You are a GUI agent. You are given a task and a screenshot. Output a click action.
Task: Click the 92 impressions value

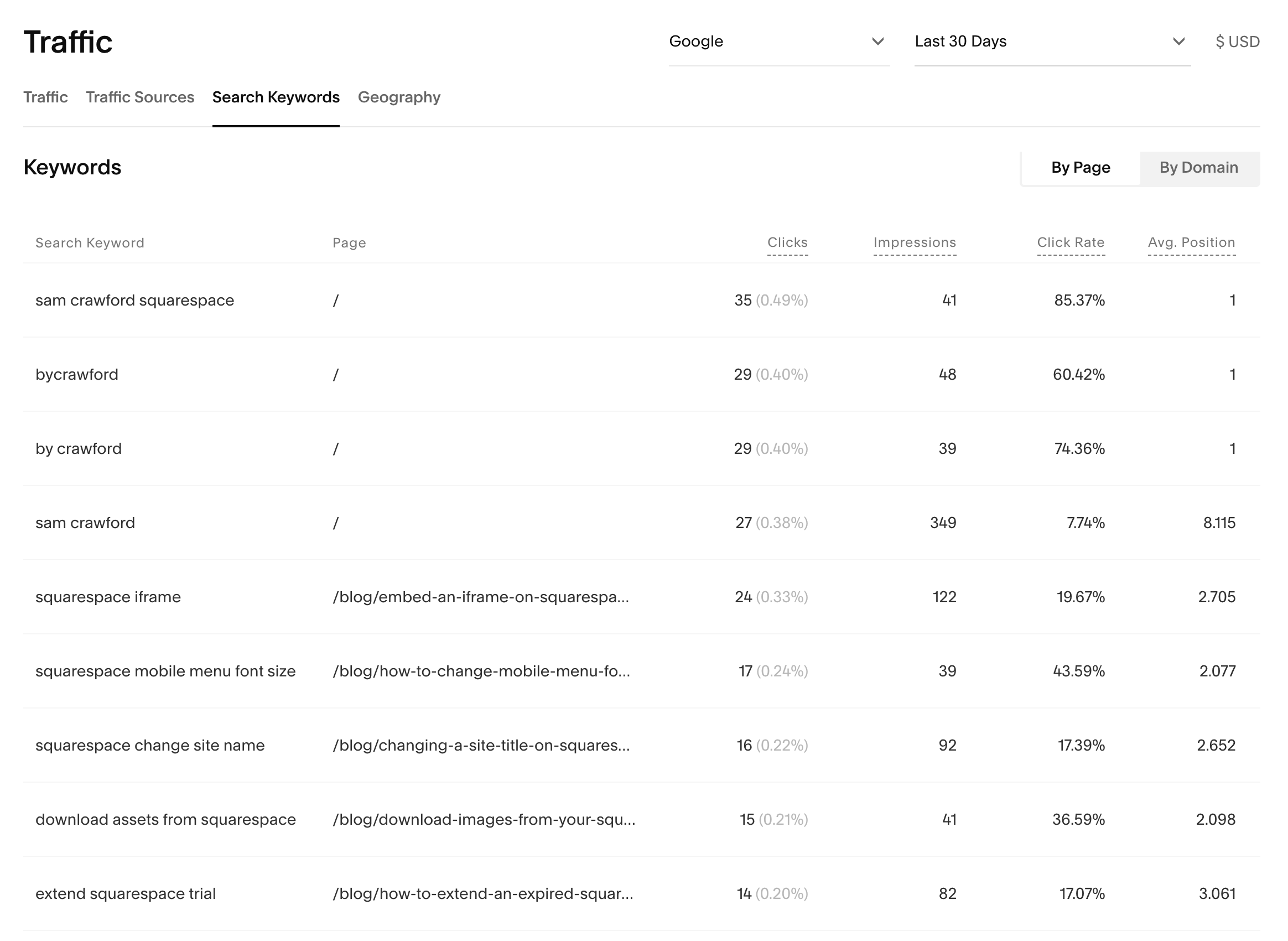point(948,746)
